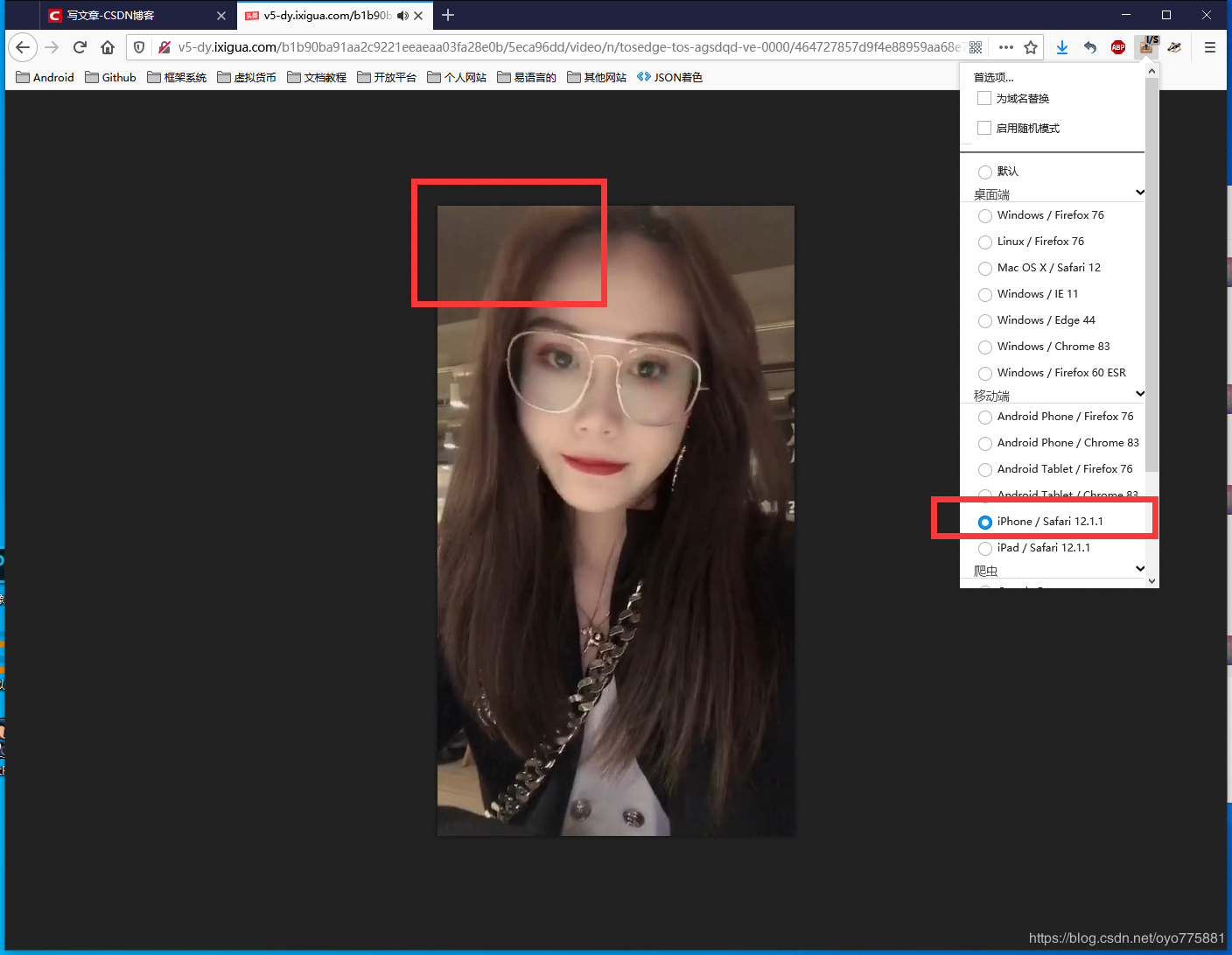Open the Firefox hamburger menu
Screen dimensions: 1232x955
(x=1209, y=47)
